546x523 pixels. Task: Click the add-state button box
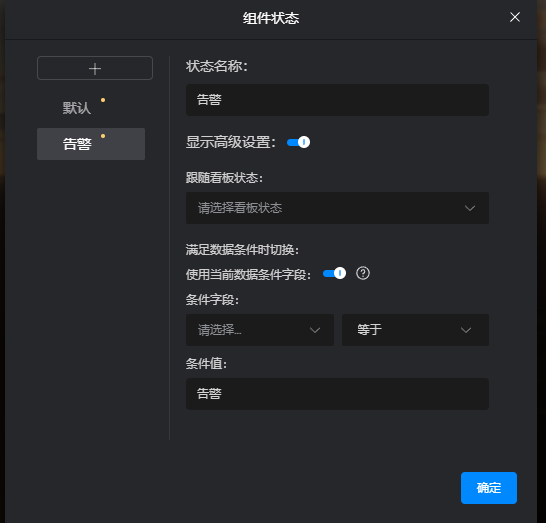tap(95, 68)
